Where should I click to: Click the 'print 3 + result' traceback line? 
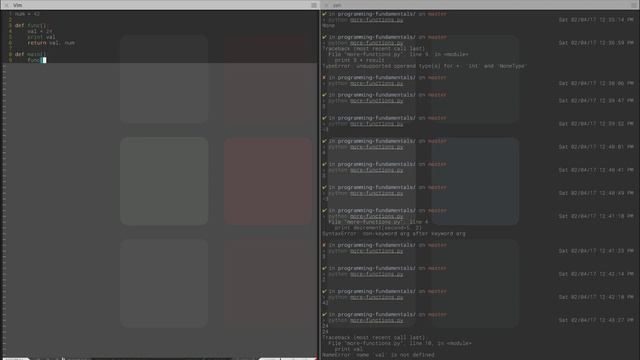pyautogui.click(x=359, y=60)
